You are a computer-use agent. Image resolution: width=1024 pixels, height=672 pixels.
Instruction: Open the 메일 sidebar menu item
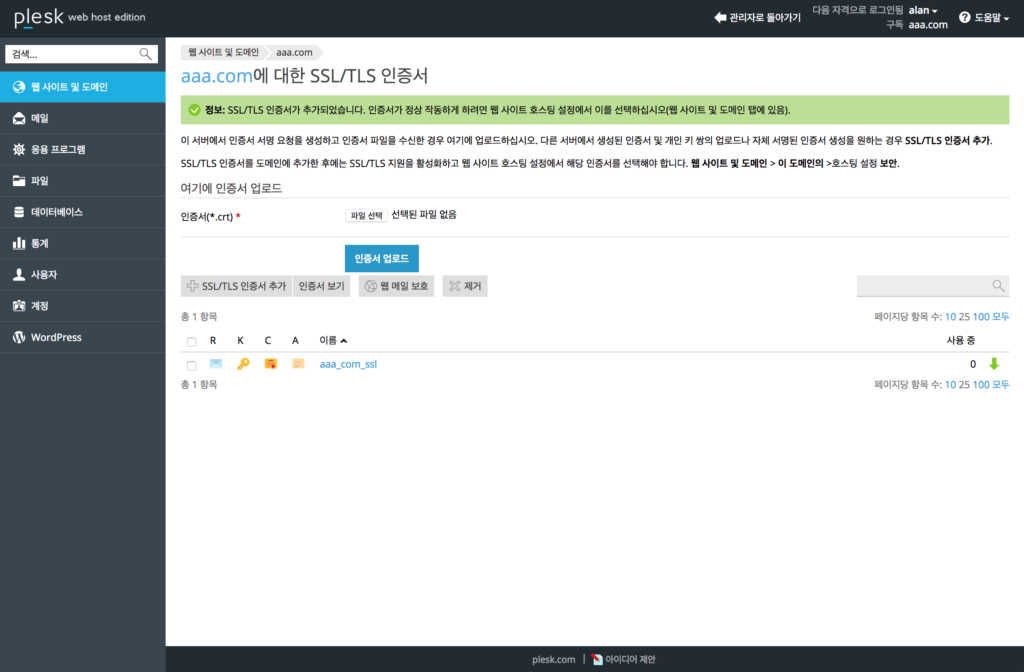82,118
